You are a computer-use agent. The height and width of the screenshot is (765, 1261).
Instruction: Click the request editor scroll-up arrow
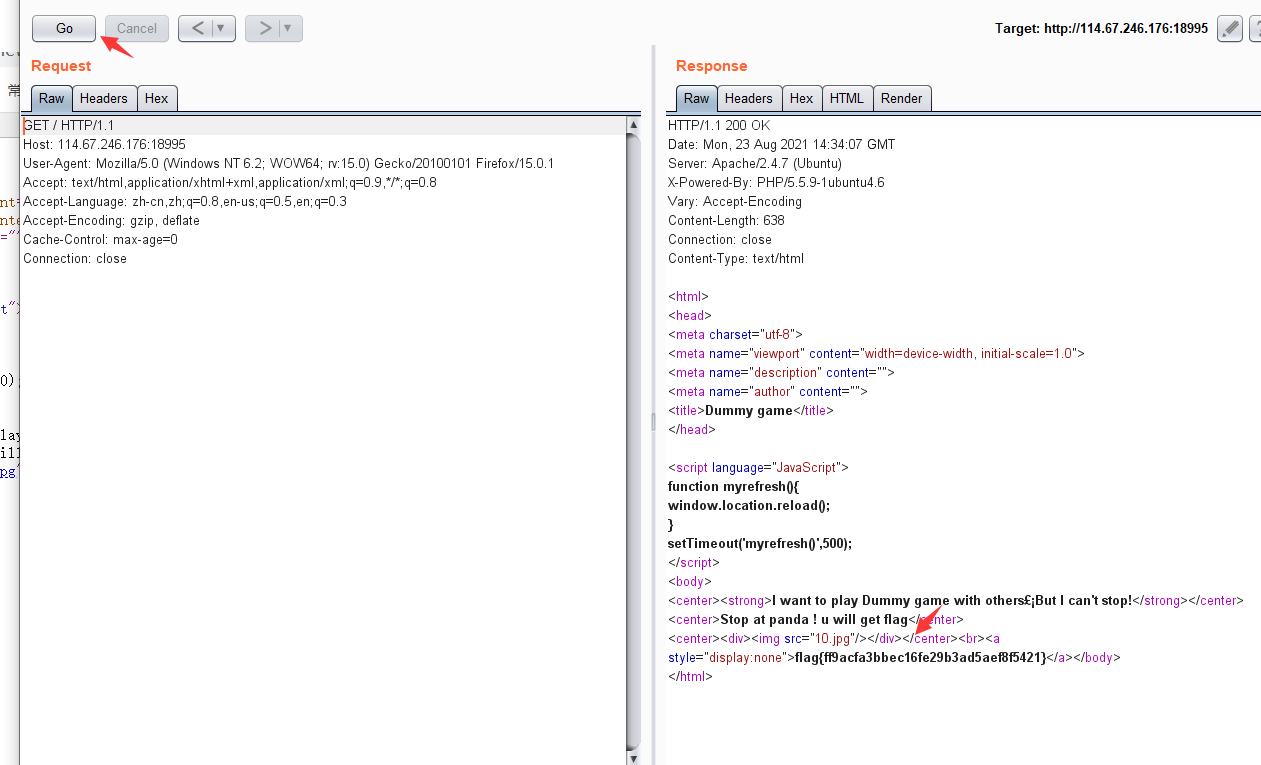click(x=633, y=125)
